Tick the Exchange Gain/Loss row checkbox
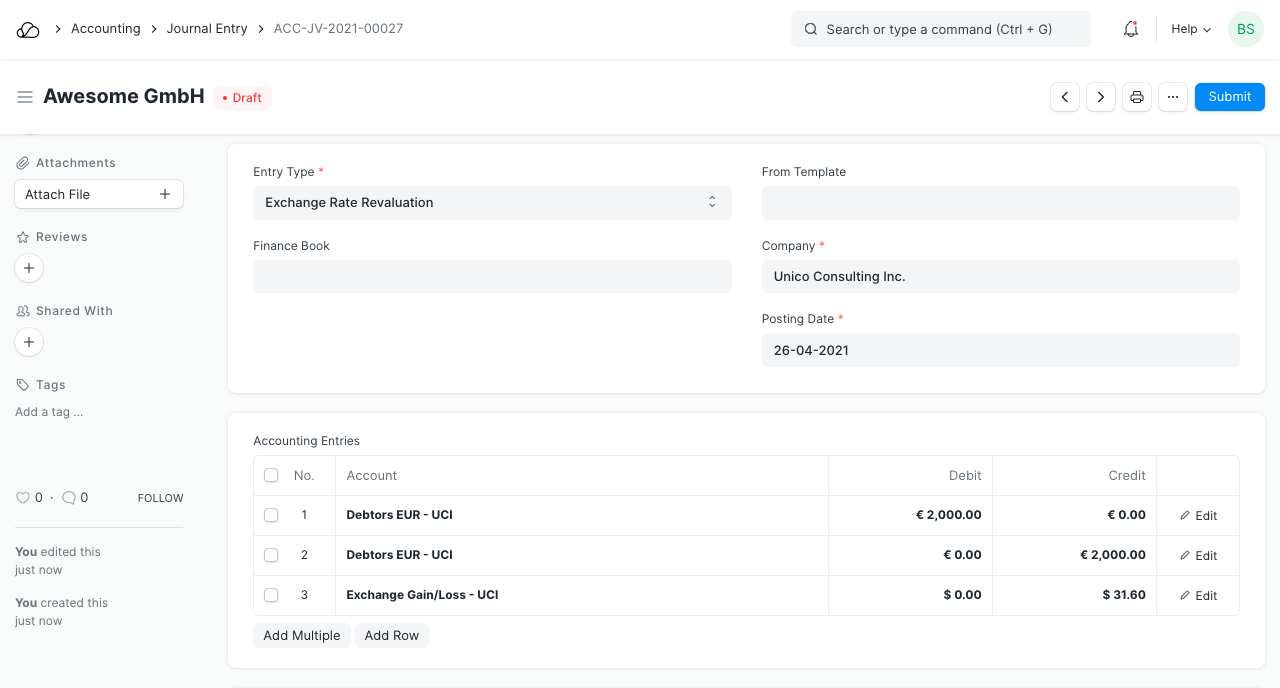The image size is (1280, 688). coord(271,595)
